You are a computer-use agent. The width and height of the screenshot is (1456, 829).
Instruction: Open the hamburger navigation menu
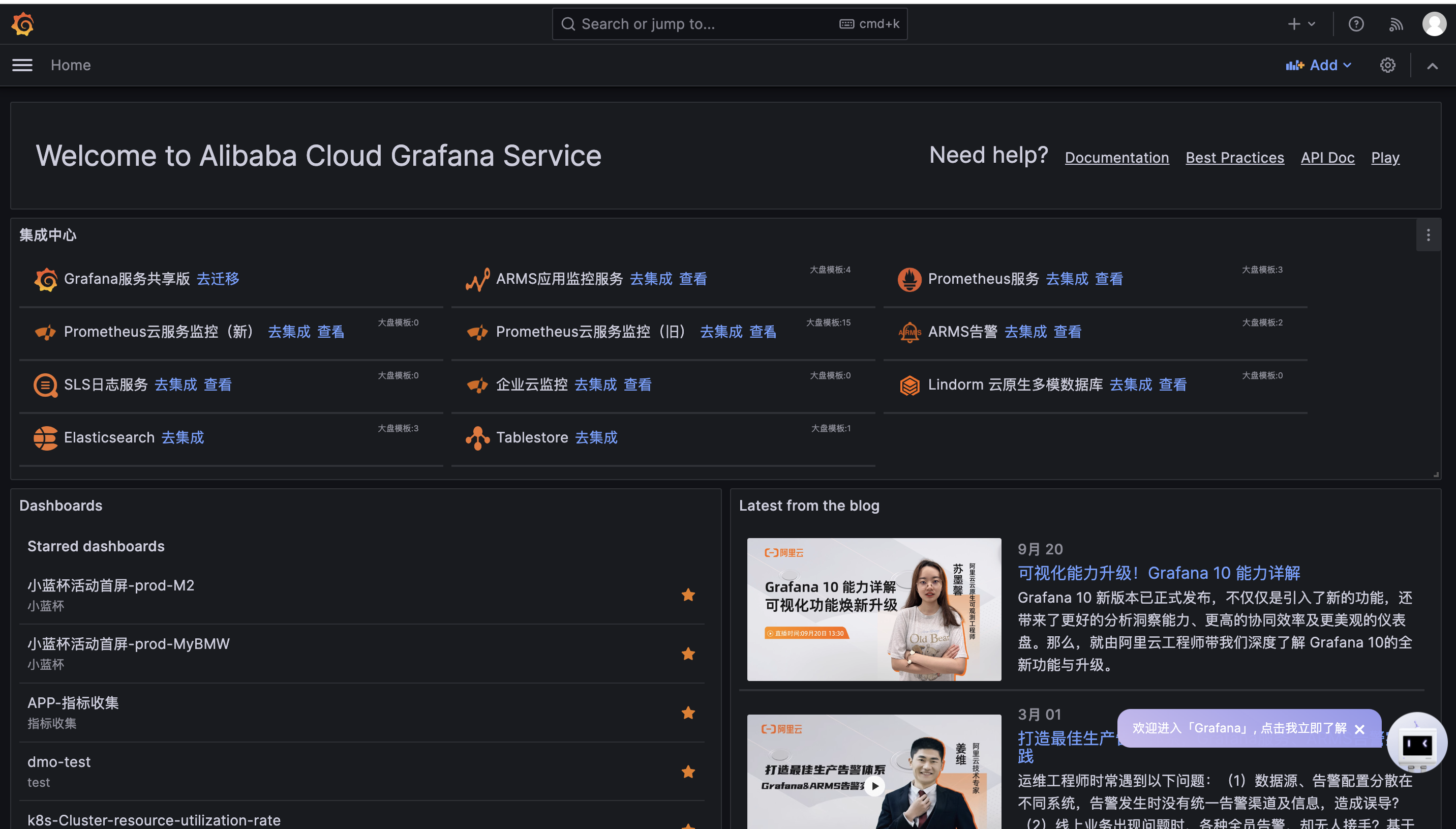pos(22,65)
